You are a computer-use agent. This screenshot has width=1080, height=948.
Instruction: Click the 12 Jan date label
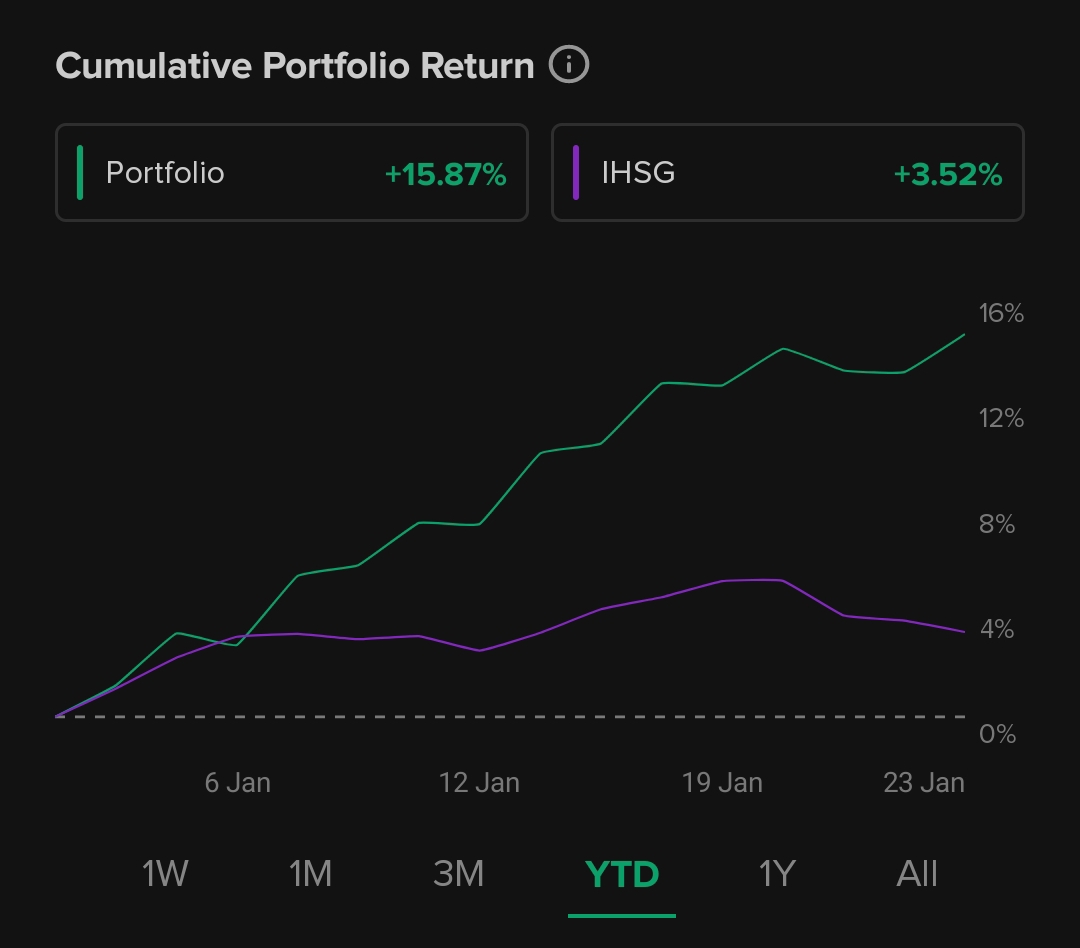[x=479, y=782]
